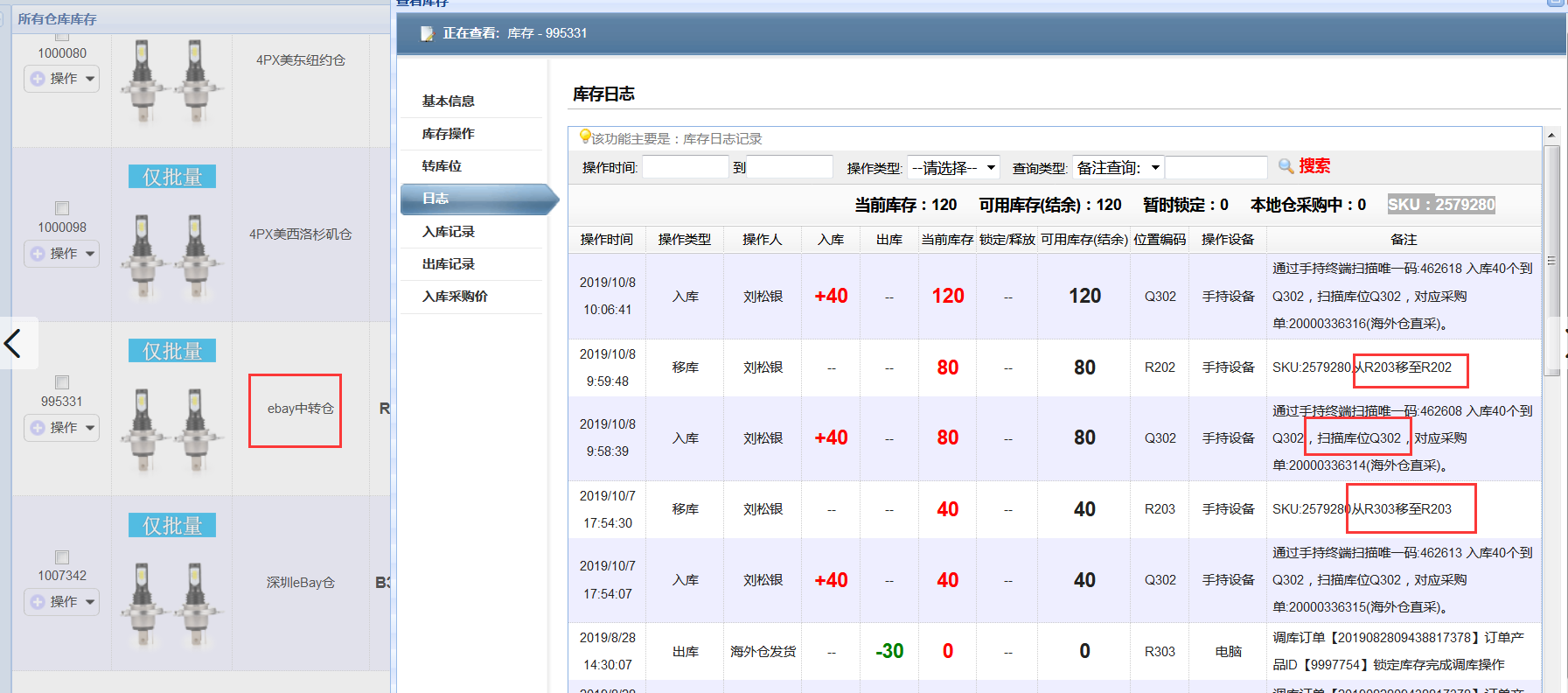Open the 查询类型 备注查询 dropdown
The width and height of the screenshot is (1568, 693).
[x=1119, y=167]
